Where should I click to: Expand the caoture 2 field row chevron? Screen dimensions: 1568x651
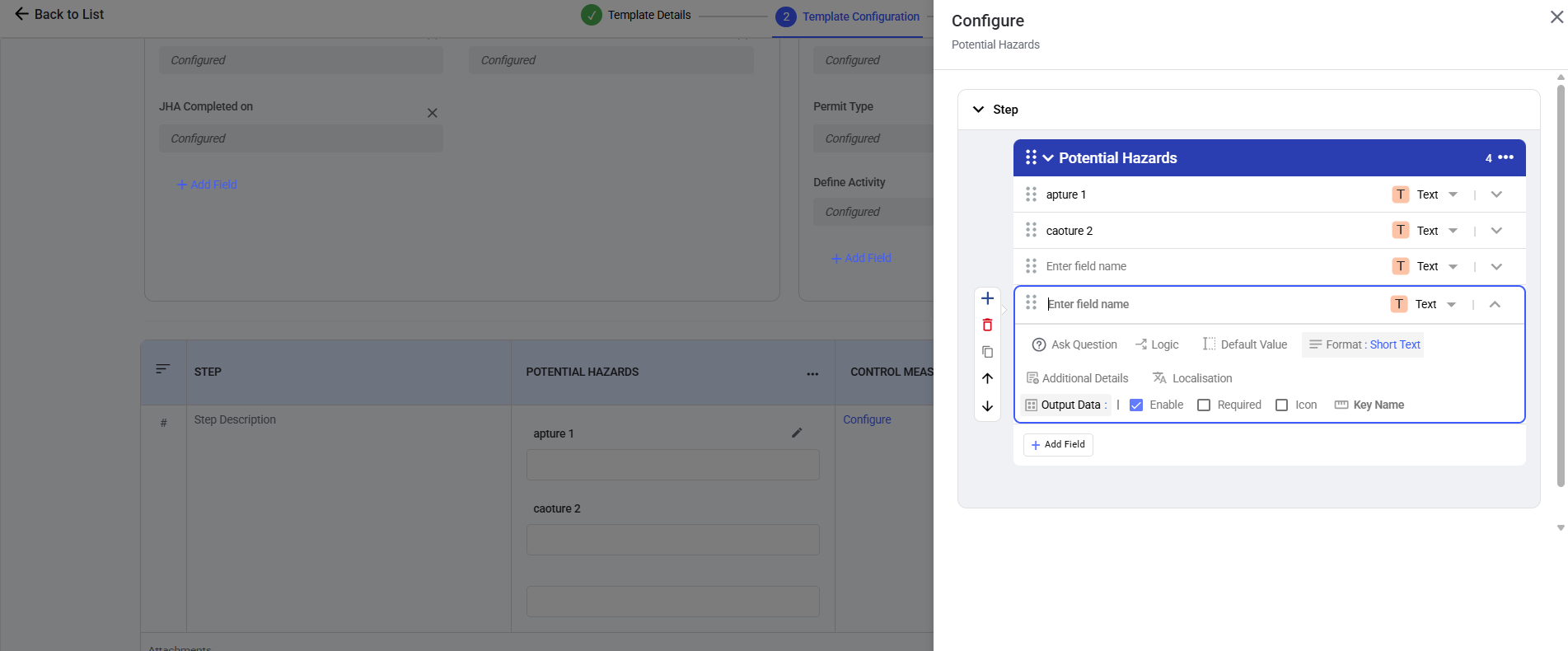point(1496,231)
